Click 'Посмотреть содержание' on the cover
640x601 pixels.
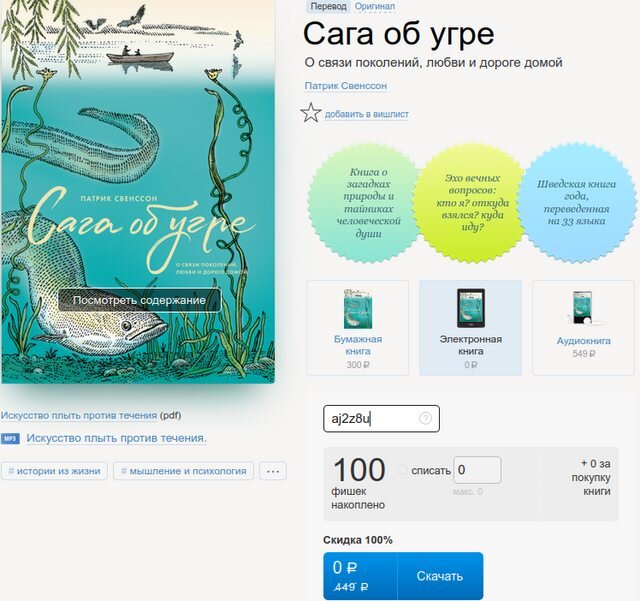tap(139, 300)
